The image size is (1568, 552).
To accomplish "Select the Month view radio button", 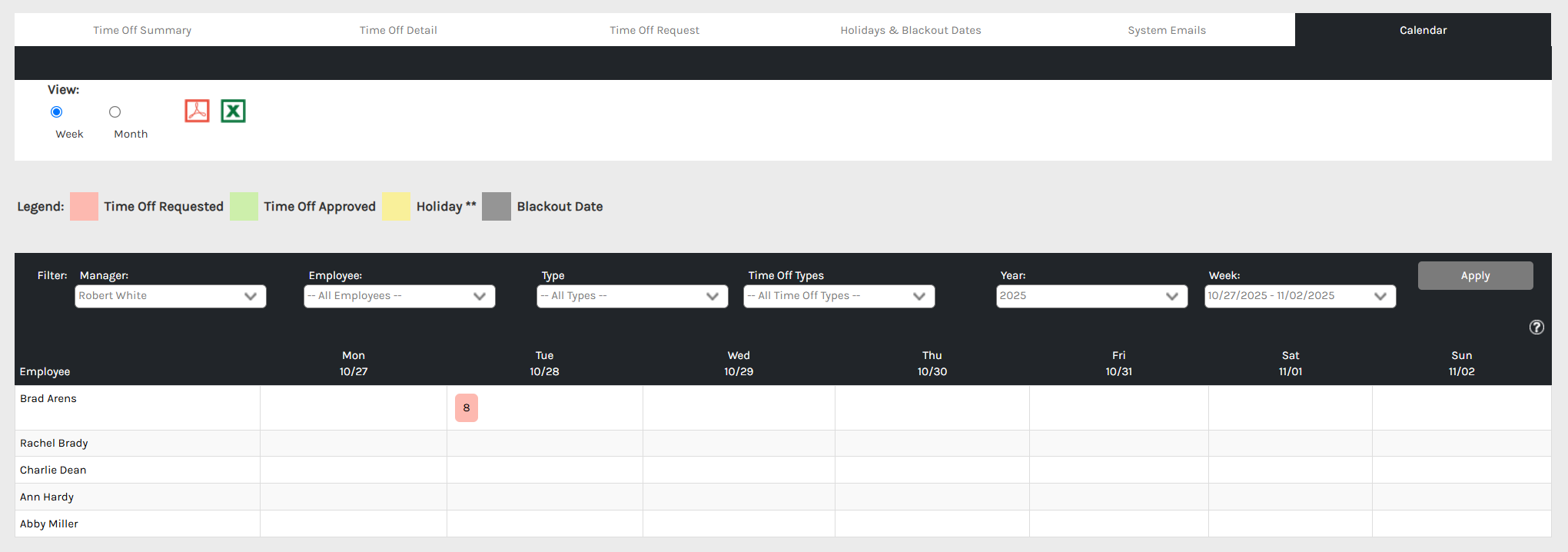I will [115, 112].
